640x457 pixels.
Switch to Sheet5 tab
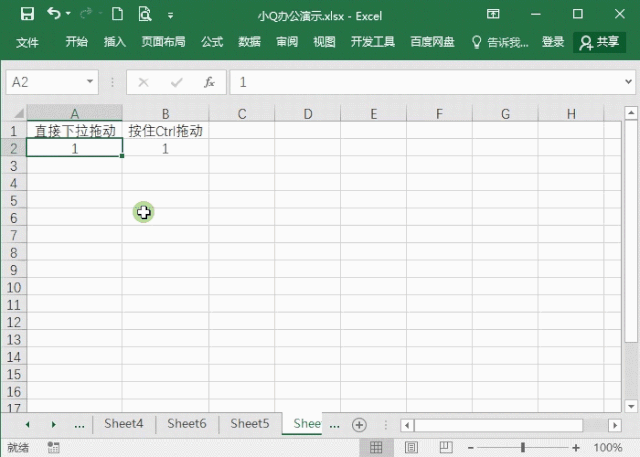250,424
